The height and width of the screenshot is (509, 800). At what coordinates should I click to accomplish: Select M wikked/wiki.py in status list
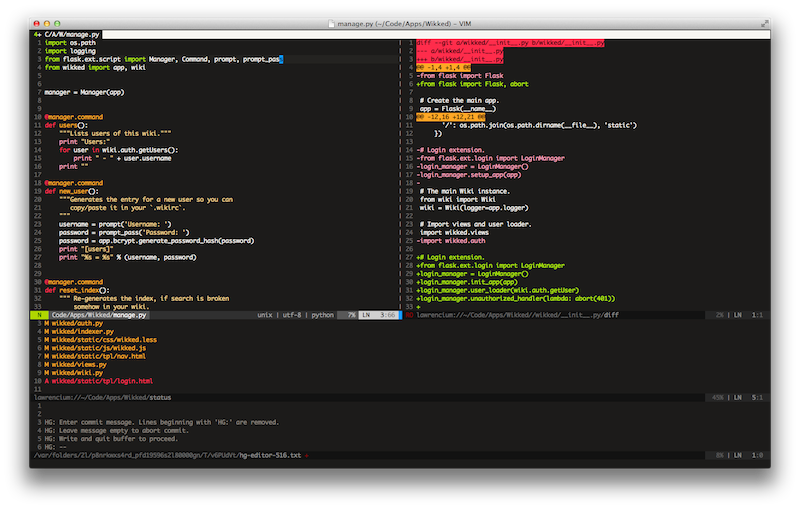[73, 373]
